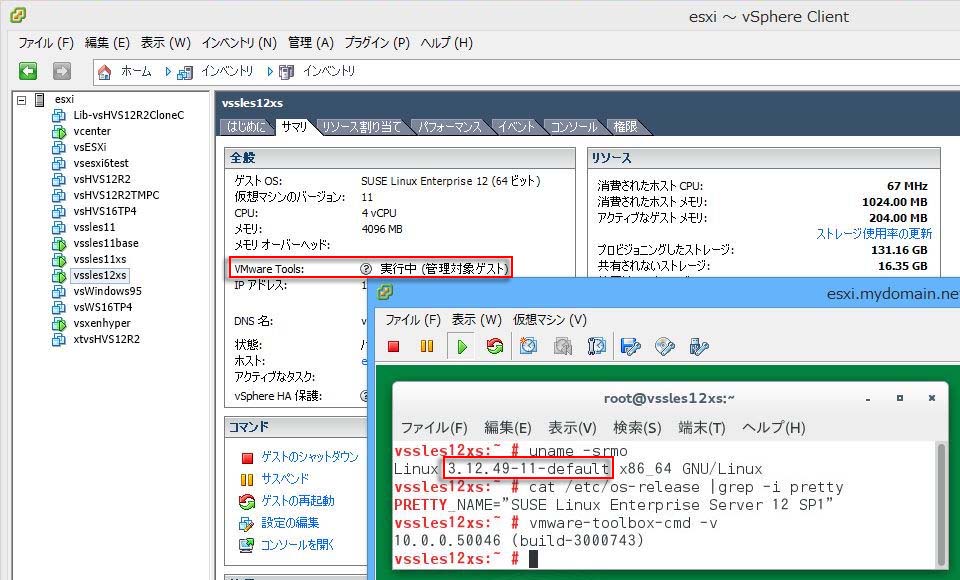
Task: Select vsWS16TP4 in the inventory tree
Action: tap(103, 307)
